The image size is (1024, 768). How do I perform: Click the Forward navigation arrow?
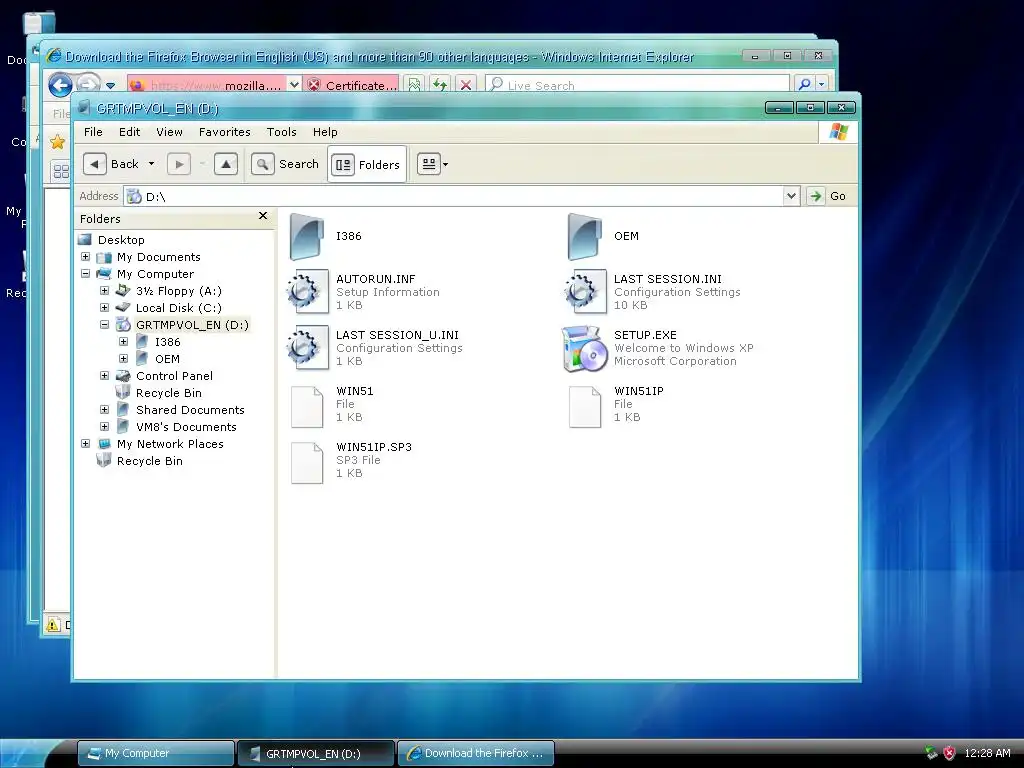(x=179, y=164)
